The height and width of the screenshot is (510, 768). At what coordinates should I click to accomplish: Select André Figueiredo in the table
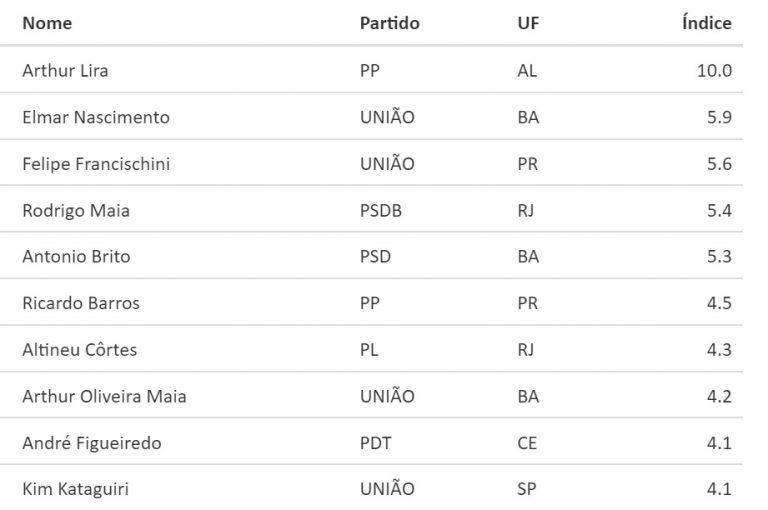[x=91, y=443]
